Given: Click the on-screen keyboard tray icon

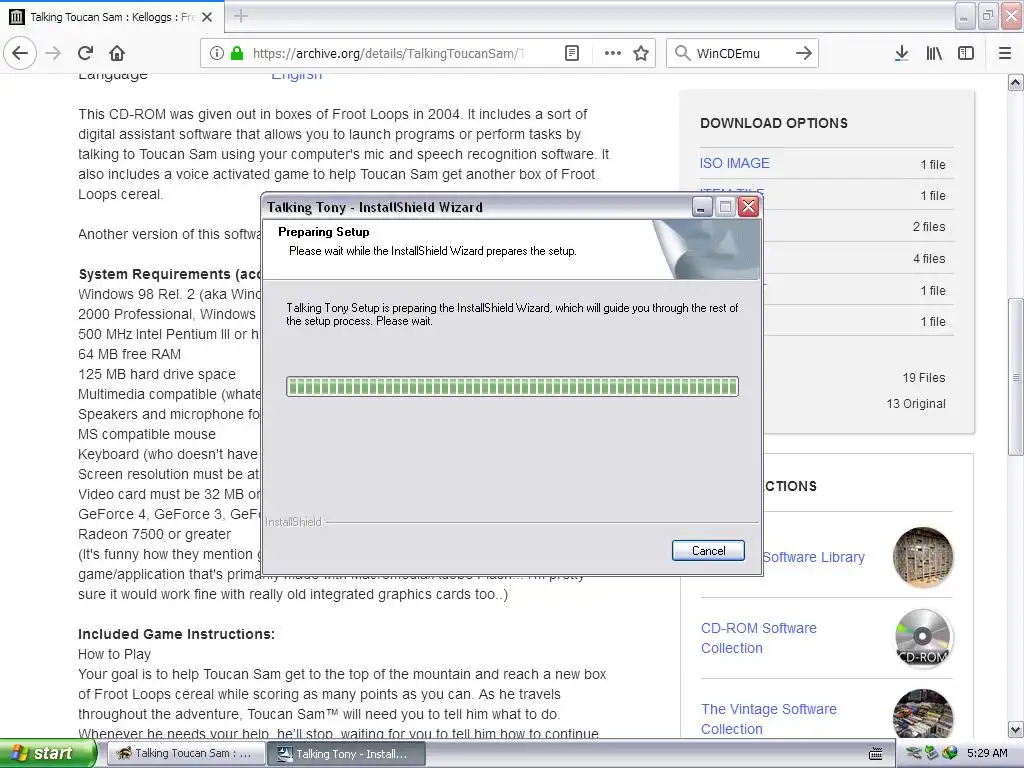Looking at the screenshot, I should [876, 754].
